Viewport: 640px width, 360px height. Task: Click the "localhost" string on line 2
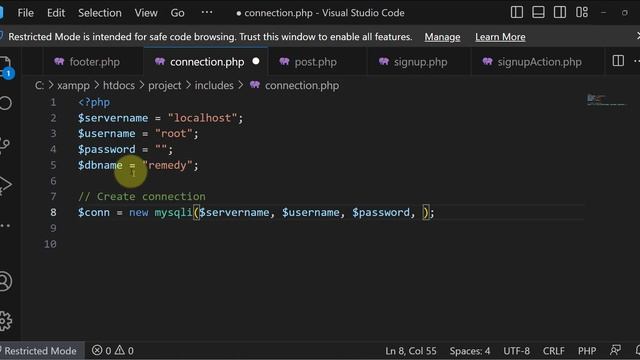point(202,118)
